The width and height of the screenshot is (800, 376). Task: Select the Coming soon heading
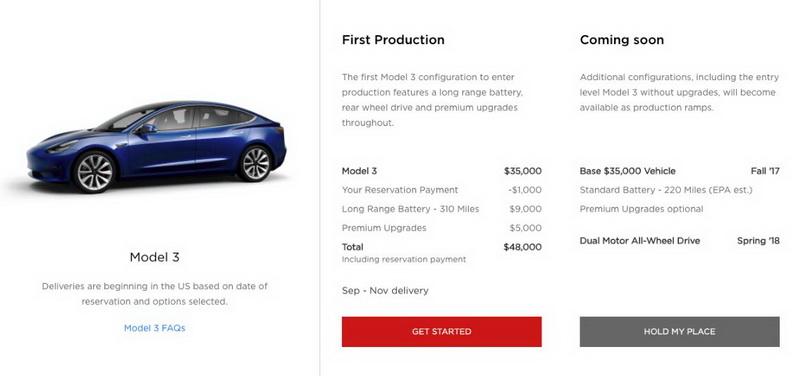621,40
